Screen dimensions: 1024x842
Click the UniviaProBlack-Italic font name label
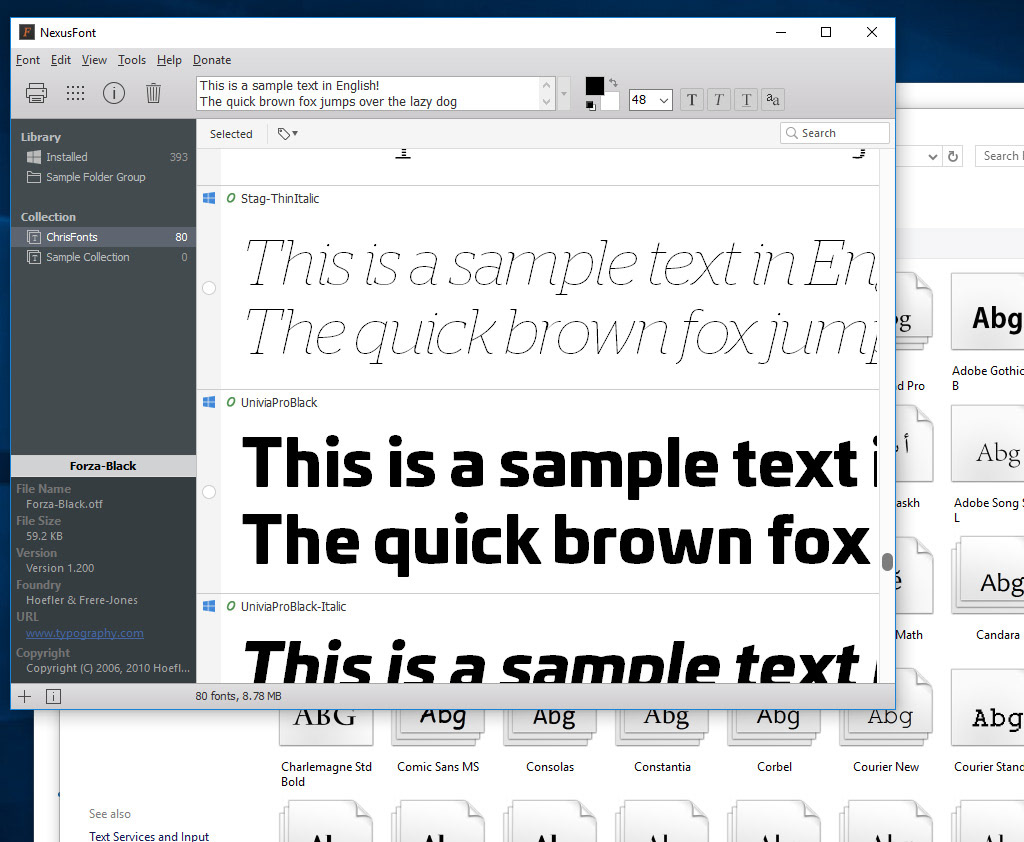click(293, 607)
